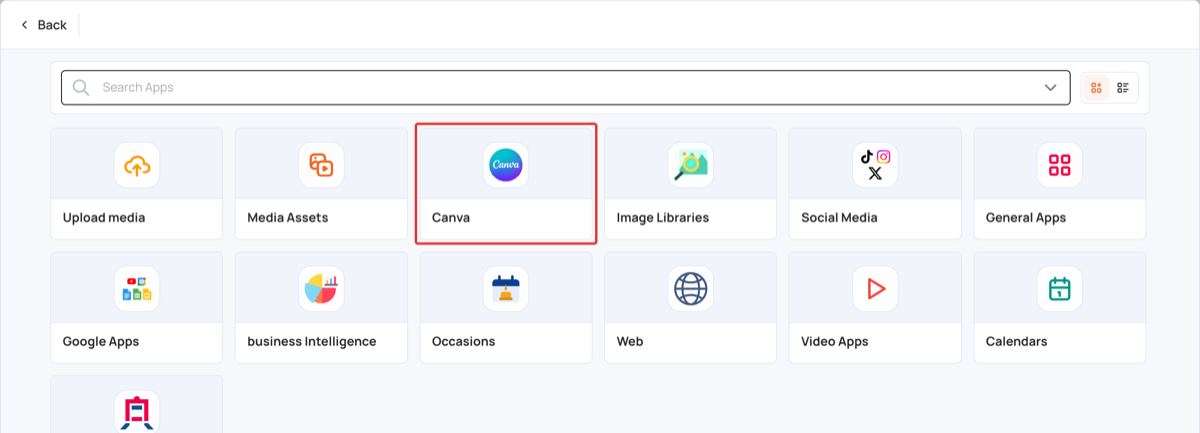
Task: Select the General Apps label
Action: [1026, 217]
